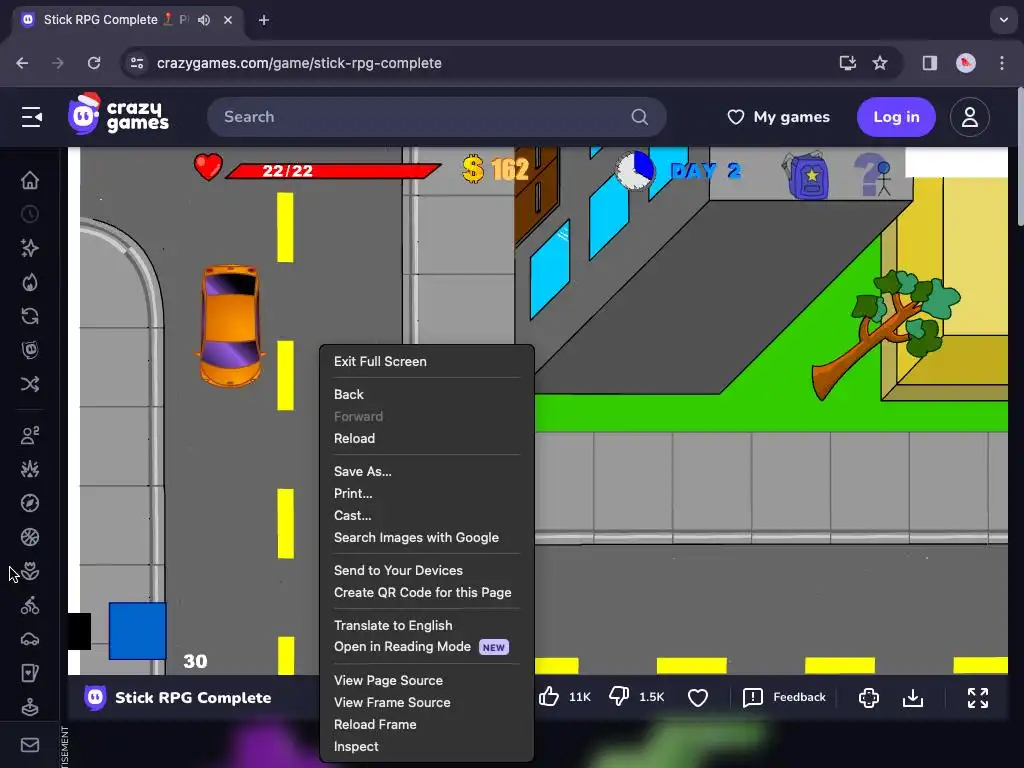Screen dimensions: 1024x768
Task: Send Feedback about the game
Action: coord(784,697)
